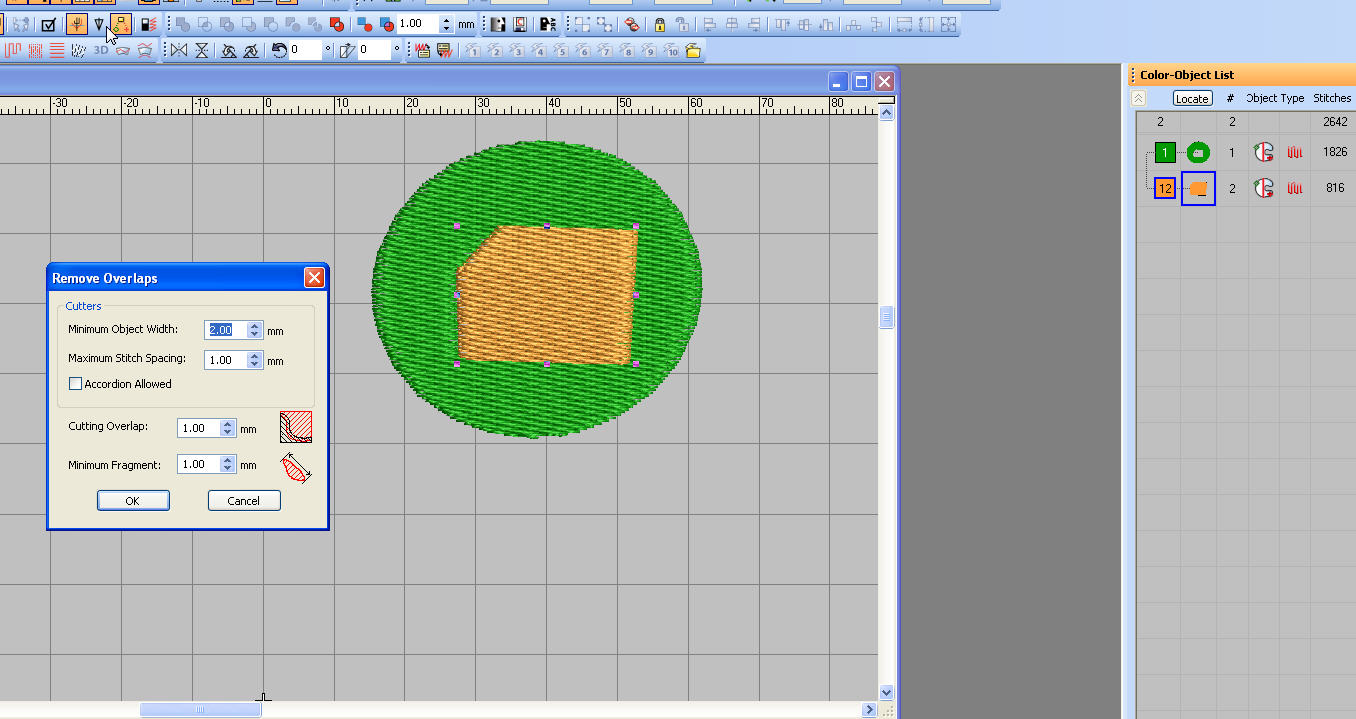Click the red zigzag stitch type icon
The image size is (1356, 719).
coord(11,50)
